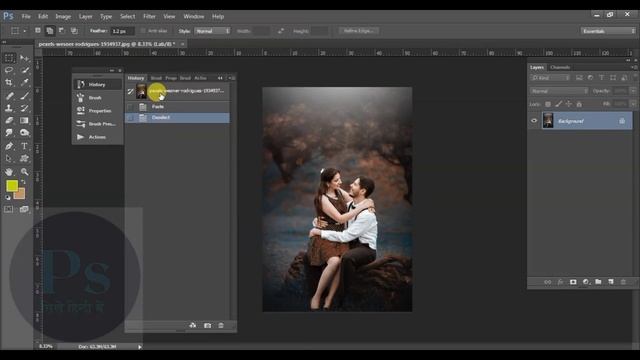Select the Hand tool
This screenshot has height=360, width=640.
(x=9, y=172)
